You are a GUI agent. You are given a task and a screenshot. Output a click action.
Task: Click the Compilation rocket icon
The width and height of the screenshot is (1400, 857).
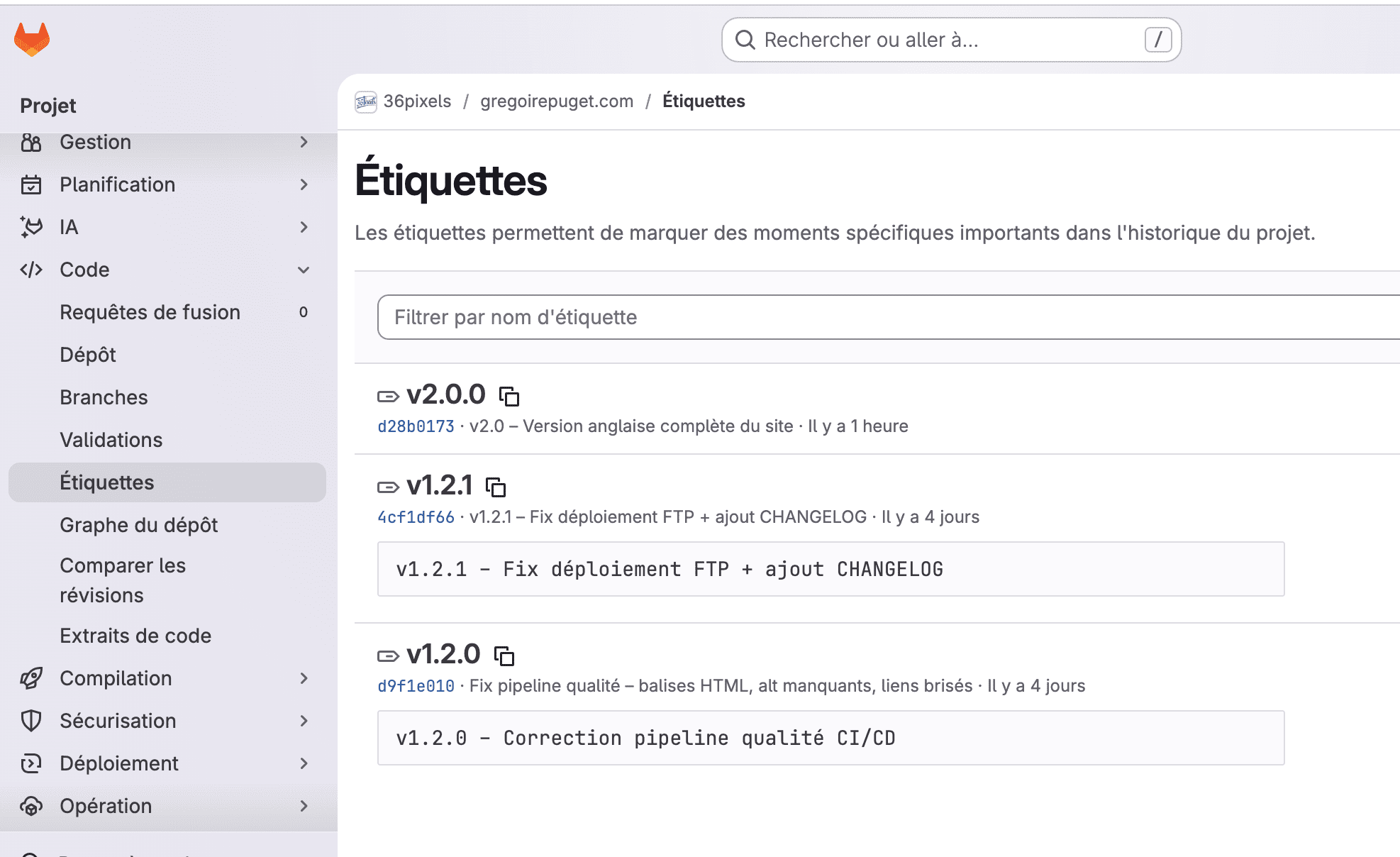pos(31,678)
